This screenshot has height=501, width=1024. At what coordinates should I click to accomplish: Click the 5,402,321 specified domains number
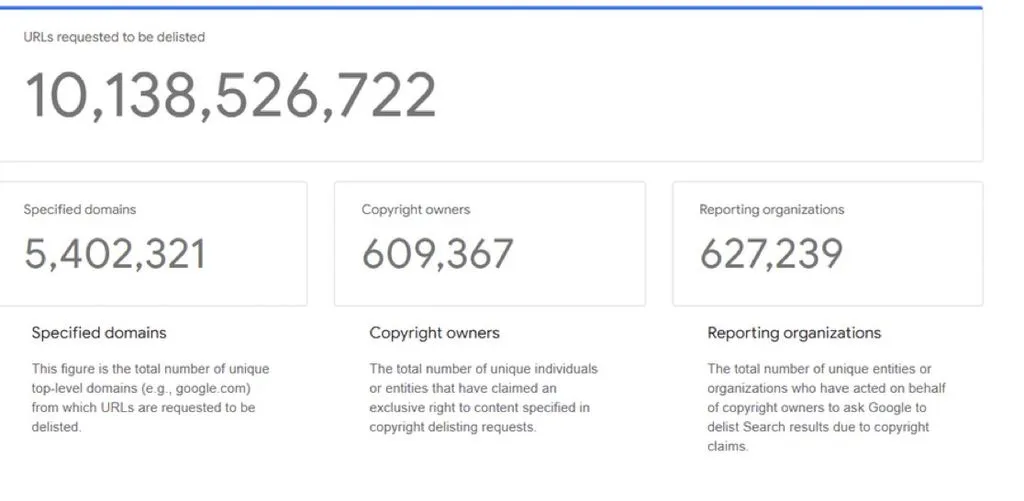click(x=115, y=254)
